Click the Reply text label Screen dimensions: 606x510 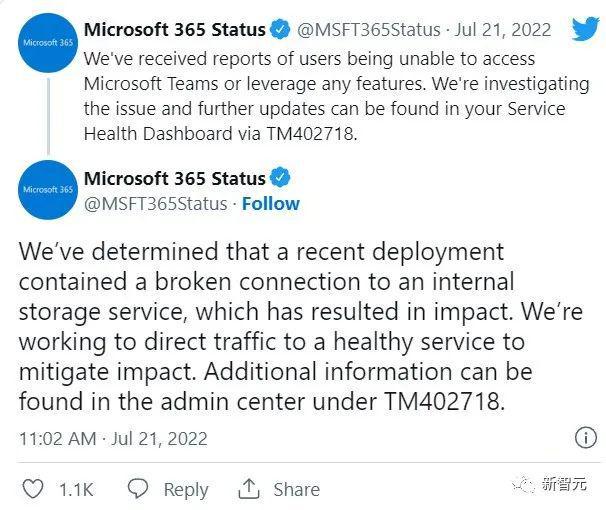(186, 489)
